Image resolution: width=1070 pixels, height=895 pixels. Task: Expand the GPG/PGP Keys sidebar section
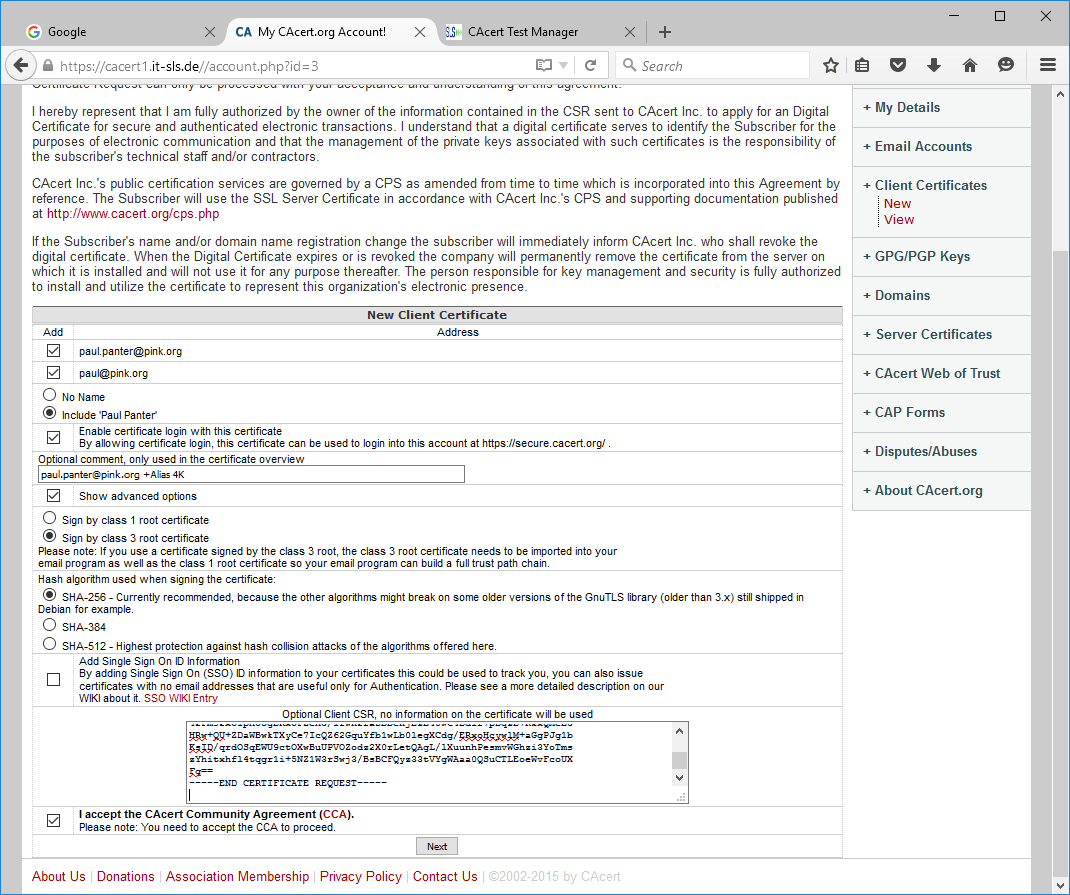pyautogui.click(x=922, y=256)
